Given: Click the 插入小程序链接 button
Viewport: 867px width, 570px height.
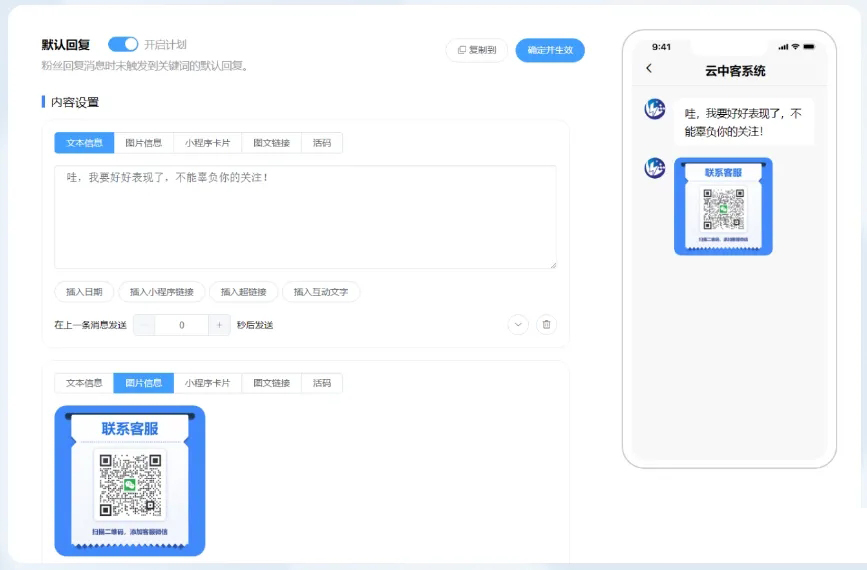Looking at the screenshot, I should pyautogui.click(x=161, y=292).
